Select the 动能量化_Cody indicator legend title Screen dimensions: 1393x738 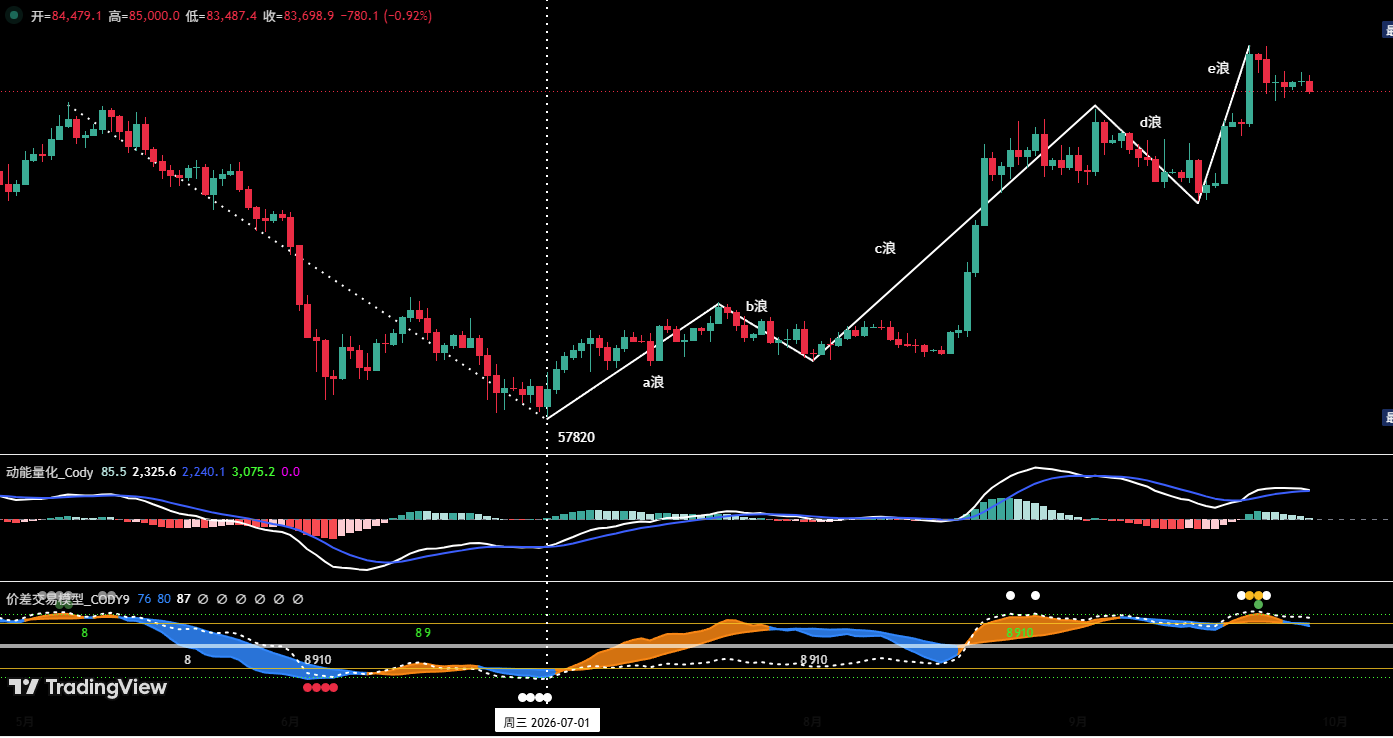click(x=50, y=472)
